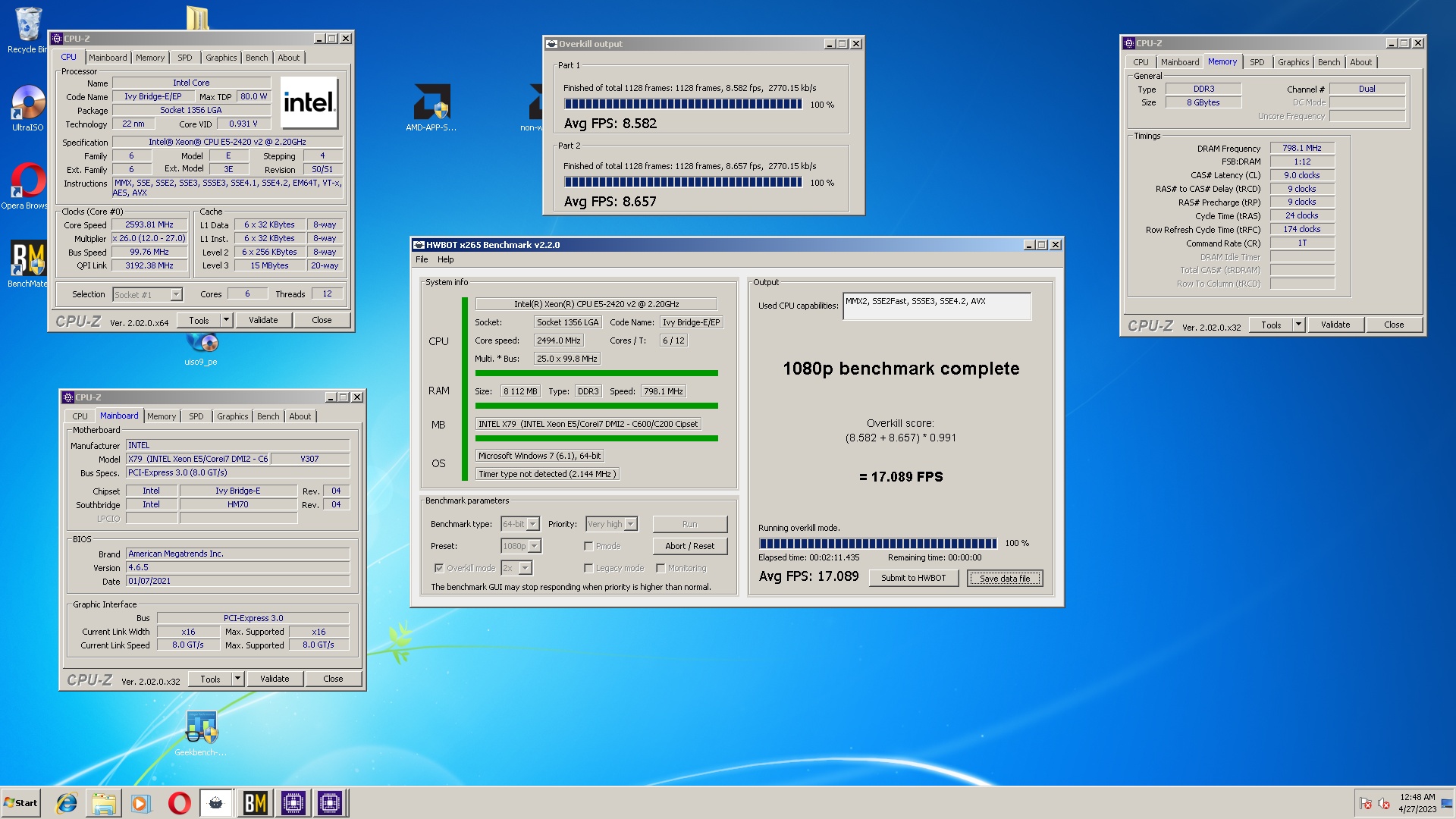The height and width of the screenshot is (819, 1456).
Task: Expand Tools arrow in CPU-Z Memory window
Action: [1298, 325]
